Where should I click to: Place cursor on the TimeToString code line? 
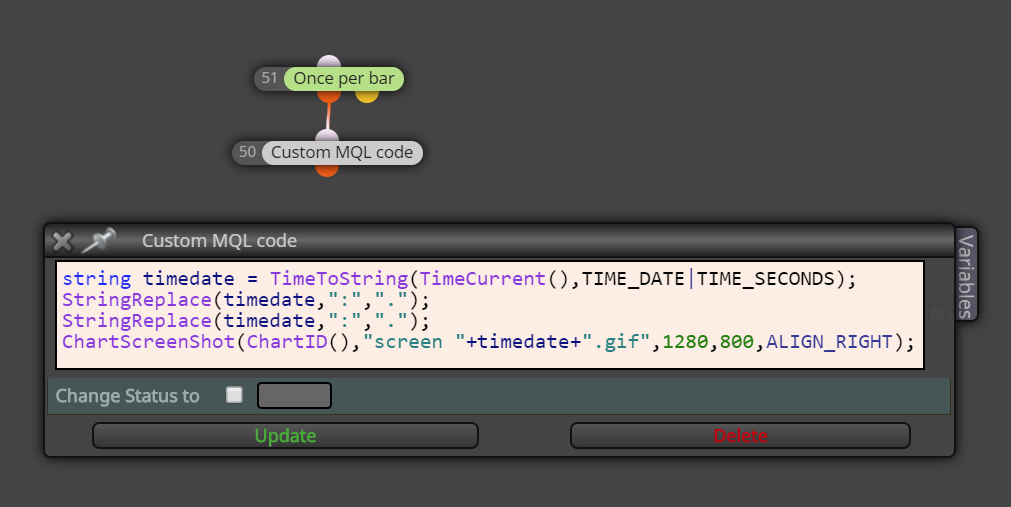(459, 279)
